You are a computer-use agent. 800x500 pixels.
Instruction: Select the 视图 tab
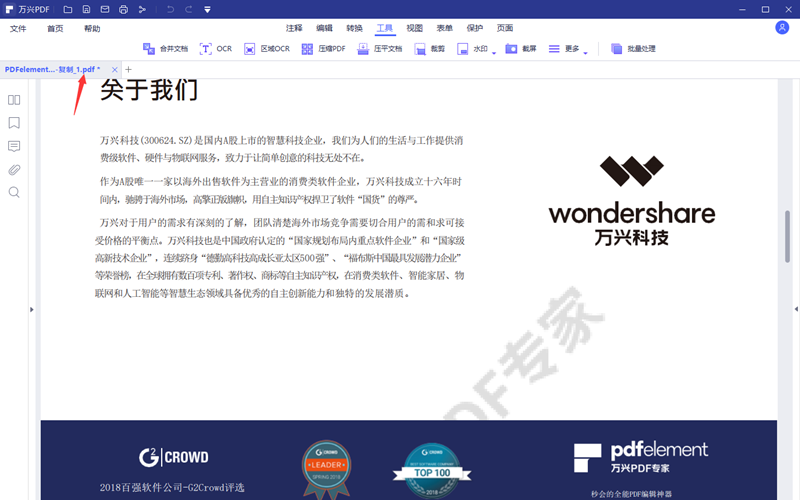pyautogui.click(x=414, y=28)
